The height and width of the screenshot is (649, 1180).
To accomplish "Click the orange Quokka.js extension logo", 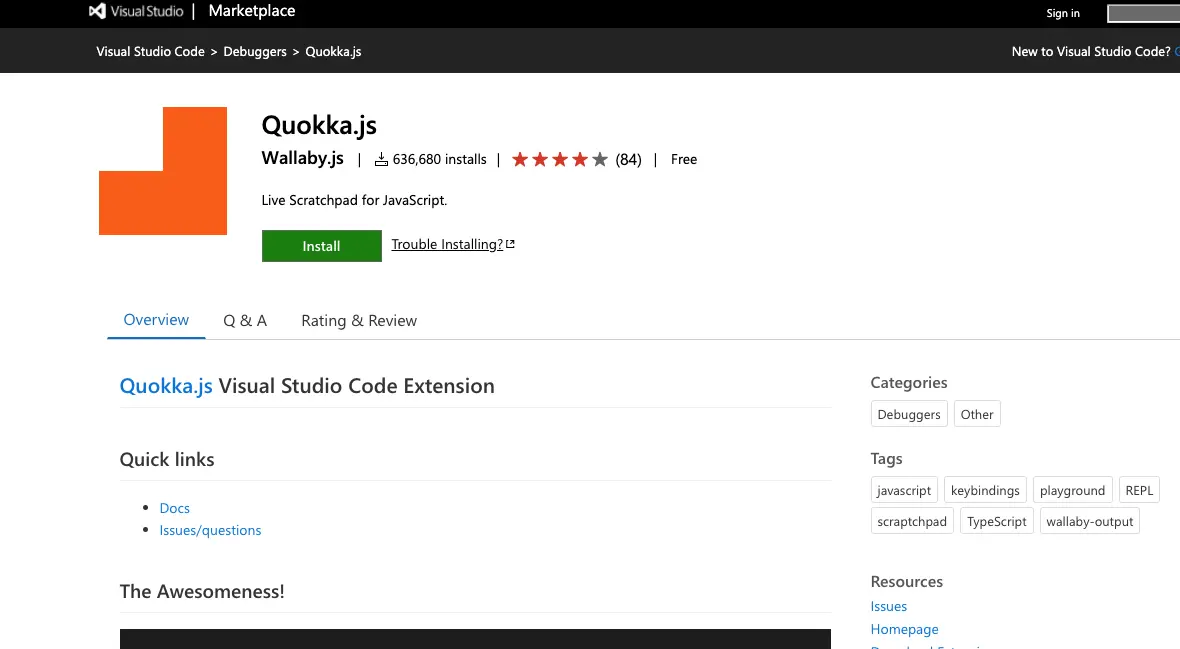I will (163, 171).
